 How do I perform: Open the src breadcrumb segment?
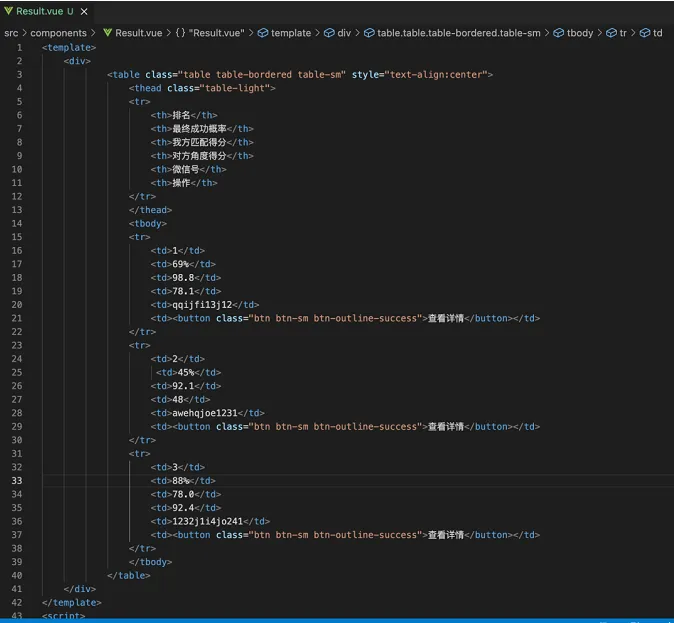tap(11, 33)
